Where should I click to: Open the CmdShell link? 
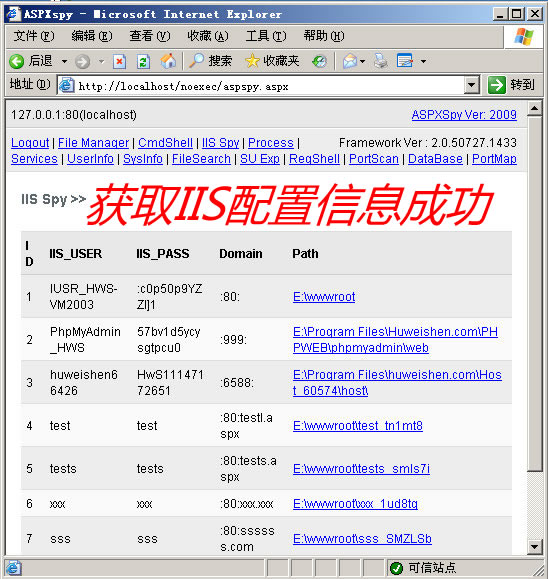[x=165, y=143]
